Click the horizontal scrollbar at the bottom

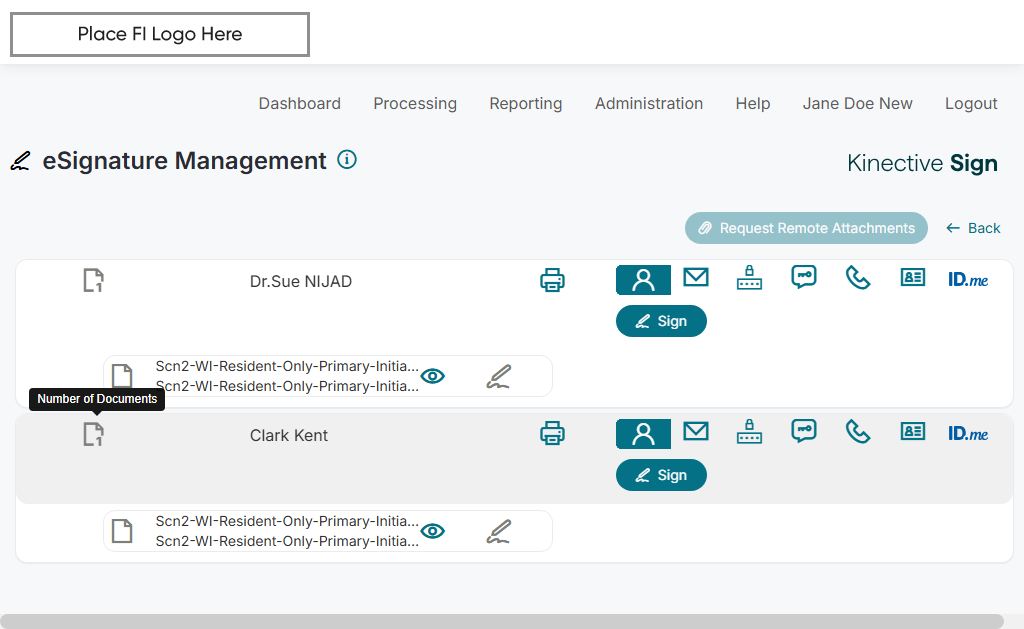click(x=501, y=621)
